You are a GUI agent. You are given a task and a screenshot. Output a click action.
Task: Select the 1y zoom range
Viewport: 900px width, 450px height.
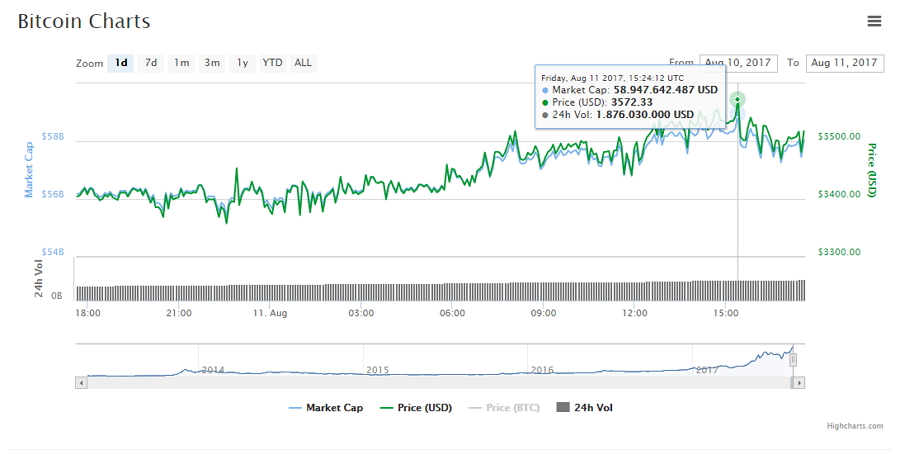pyautogui.click(x=243, y=63)
